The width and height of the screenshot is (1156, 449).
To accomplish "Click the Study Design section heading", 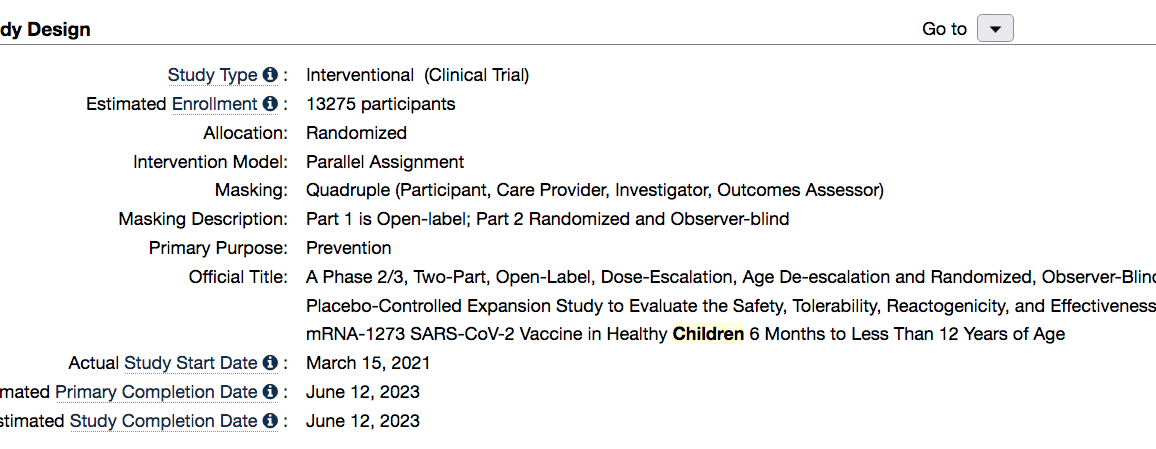I will pos(46,29).
